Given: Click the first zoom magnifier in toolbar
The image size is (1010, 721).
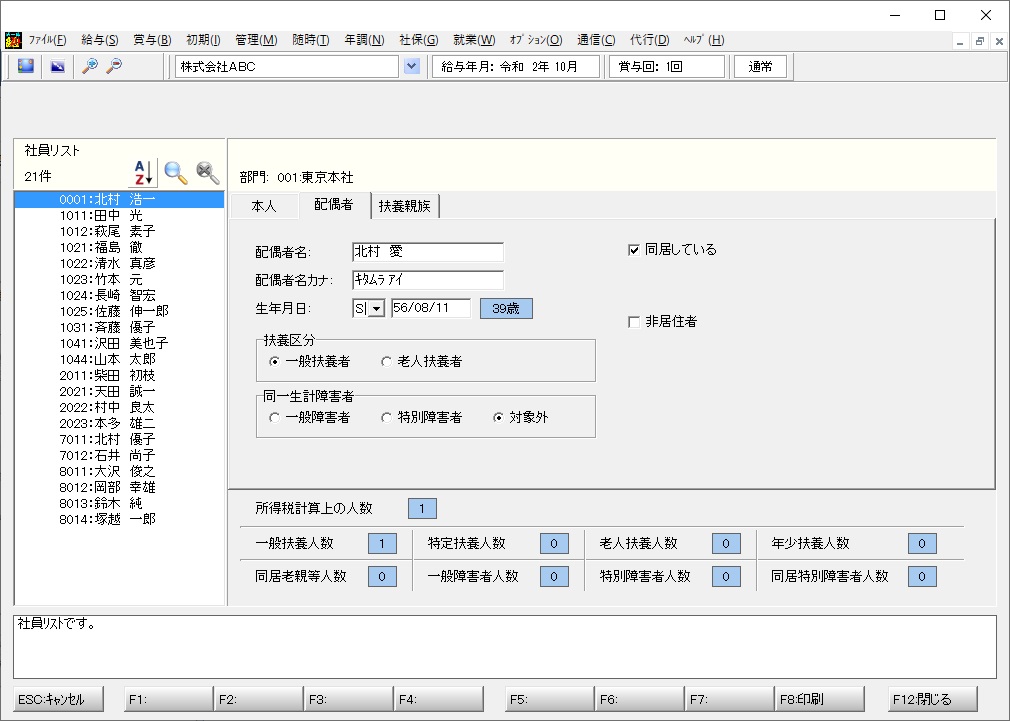Looking at the screenshot, I should 90,66.
